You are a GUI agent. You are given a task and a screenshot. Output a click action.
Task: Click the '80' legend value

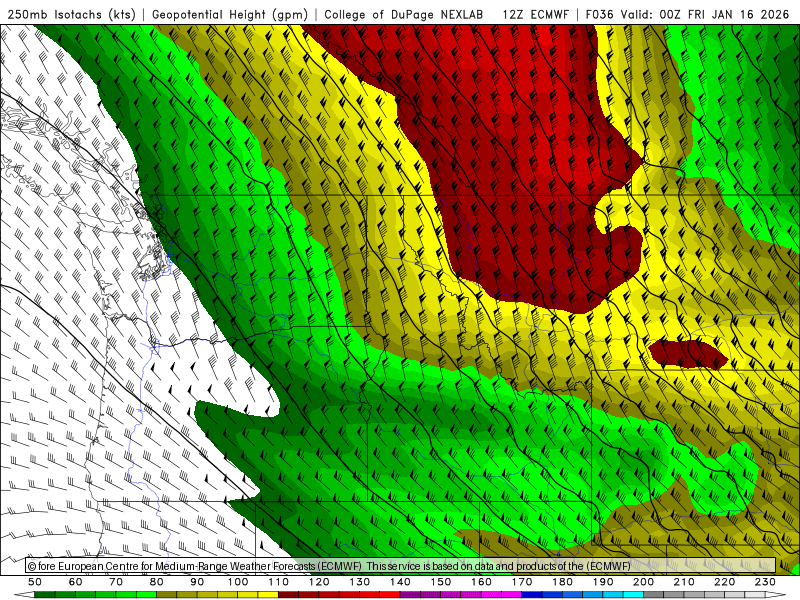pos(157,582)
